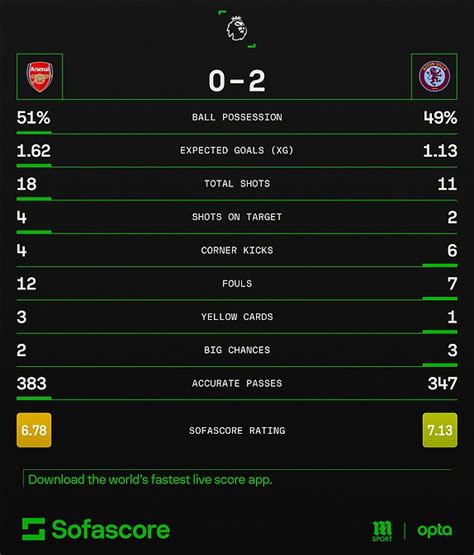Click Aston Villa's 7.13 rating badge

[440, 430]
